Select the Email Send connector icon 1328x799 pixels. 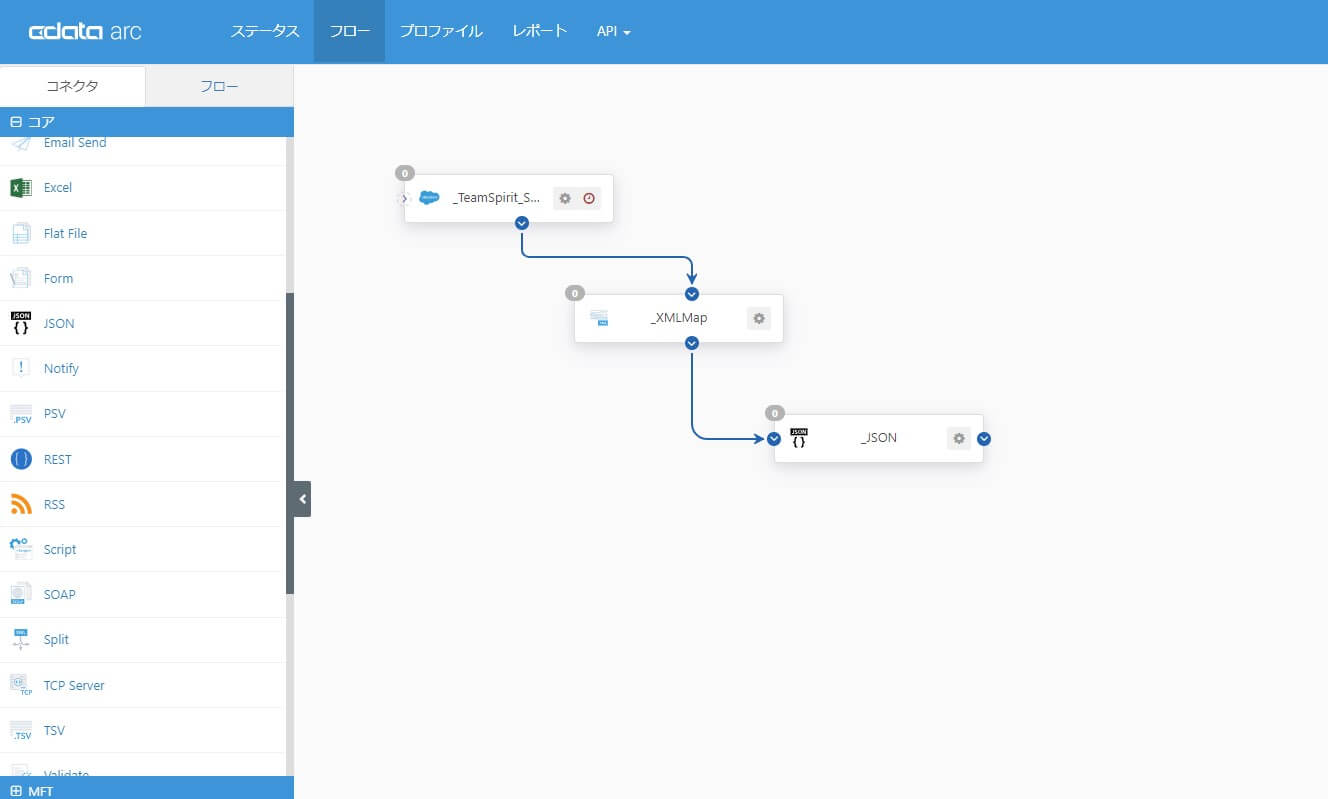21,143
